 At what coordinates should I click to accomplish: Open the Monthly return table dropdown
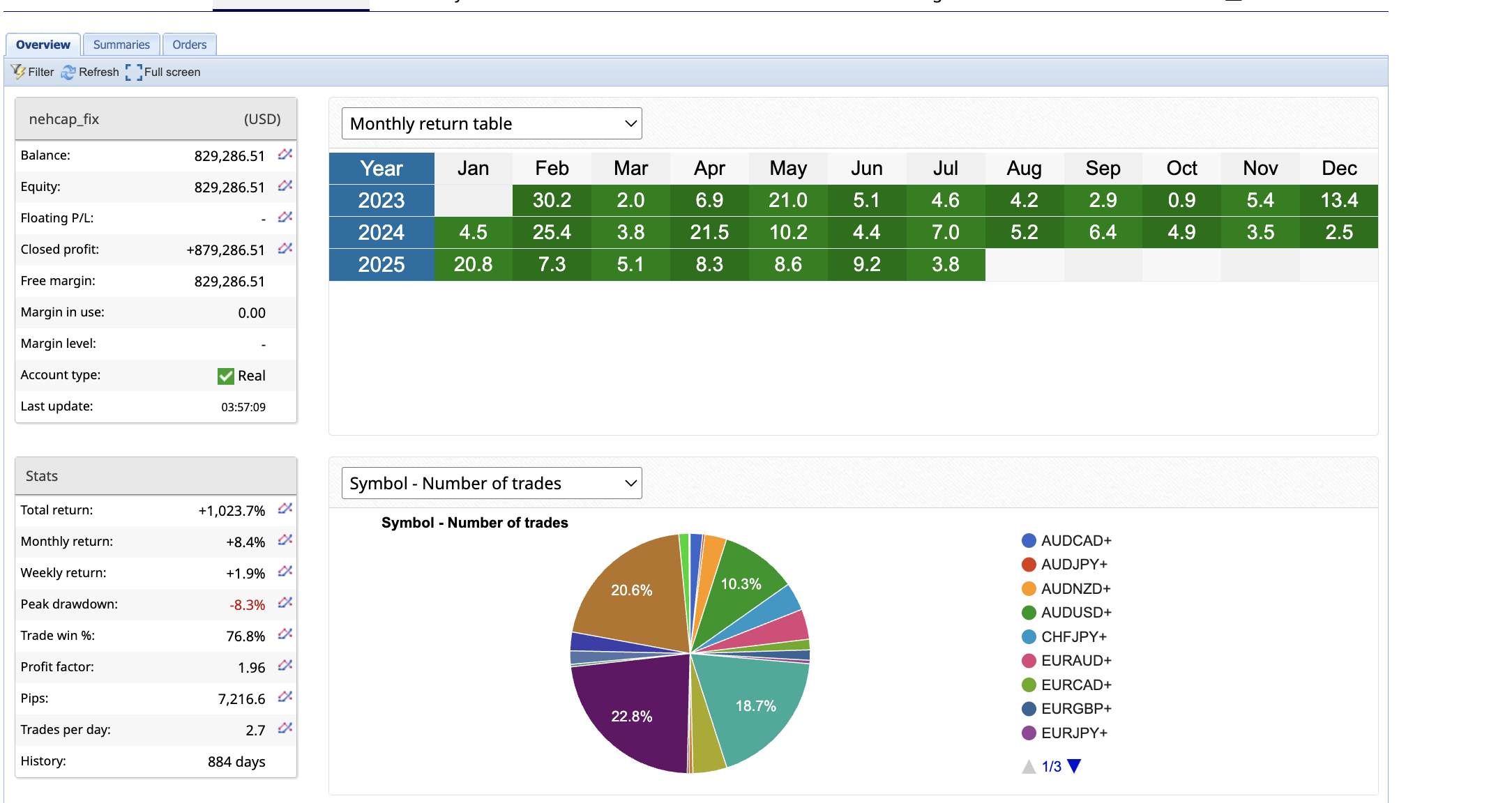click(x=492, y=123)
